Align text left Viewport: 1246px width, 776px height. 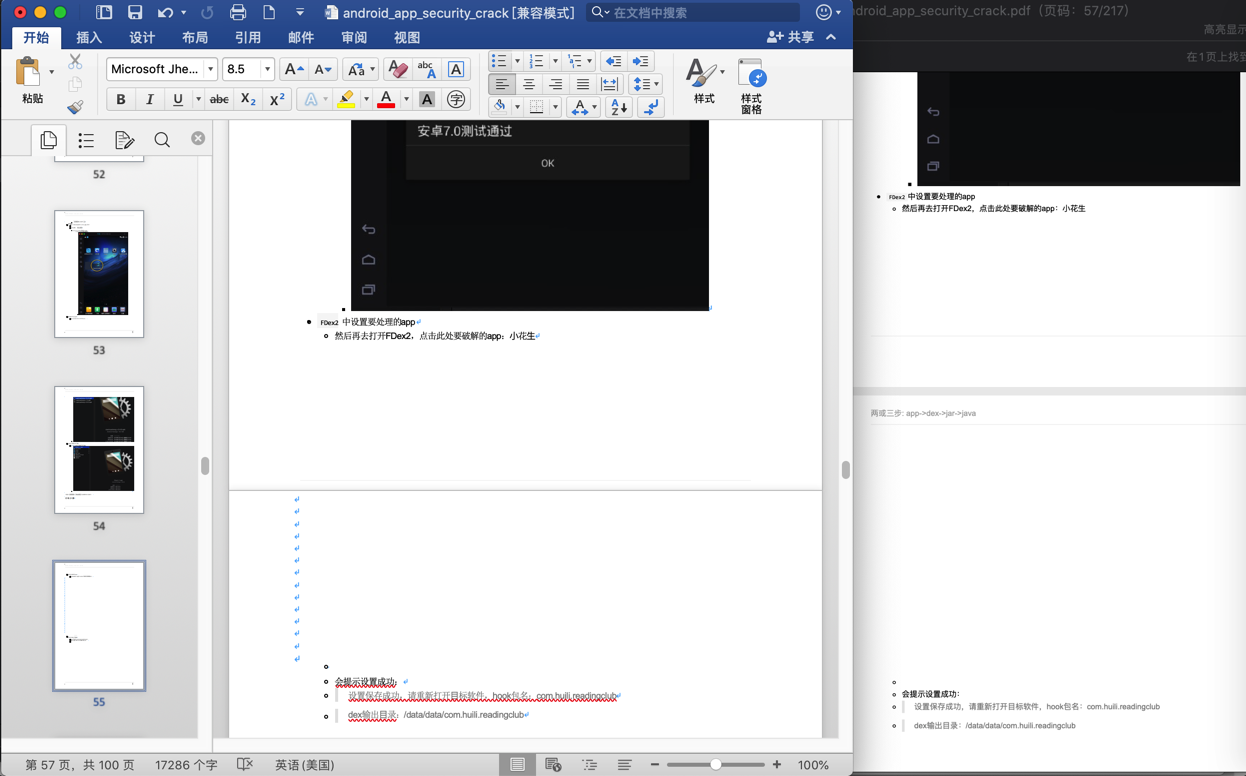[502, 85]
